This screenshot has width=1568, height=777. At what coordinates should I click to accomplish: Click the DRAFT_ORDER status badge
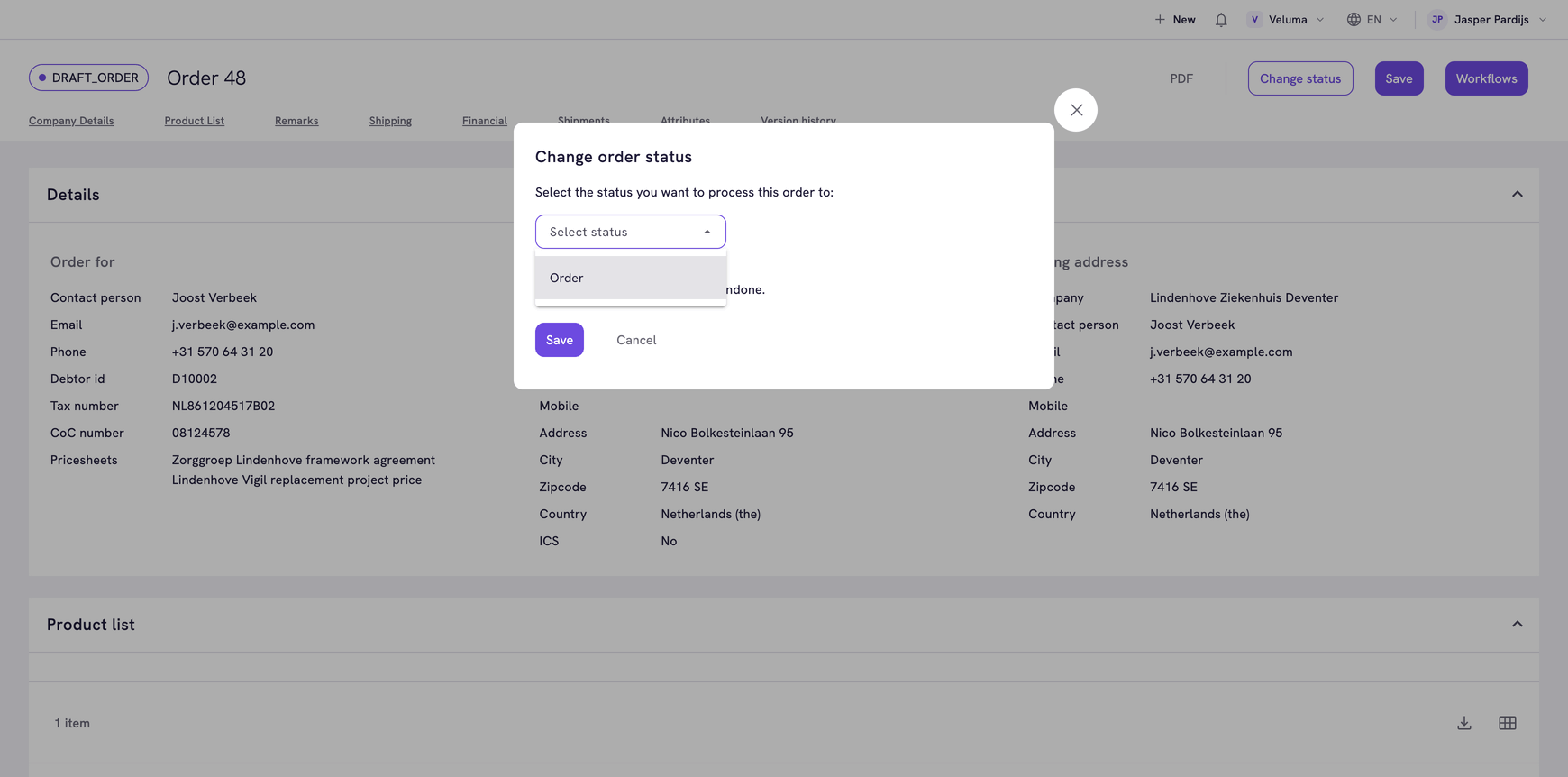[x=88, y=78]
